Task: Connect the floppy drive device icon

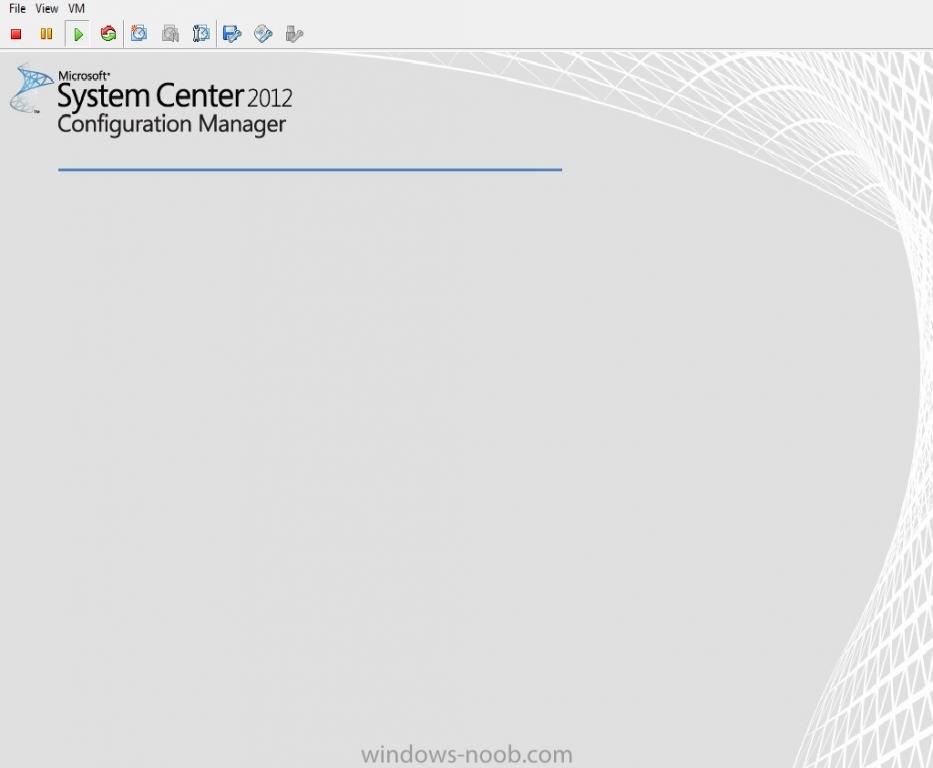Action: [232, 33]
